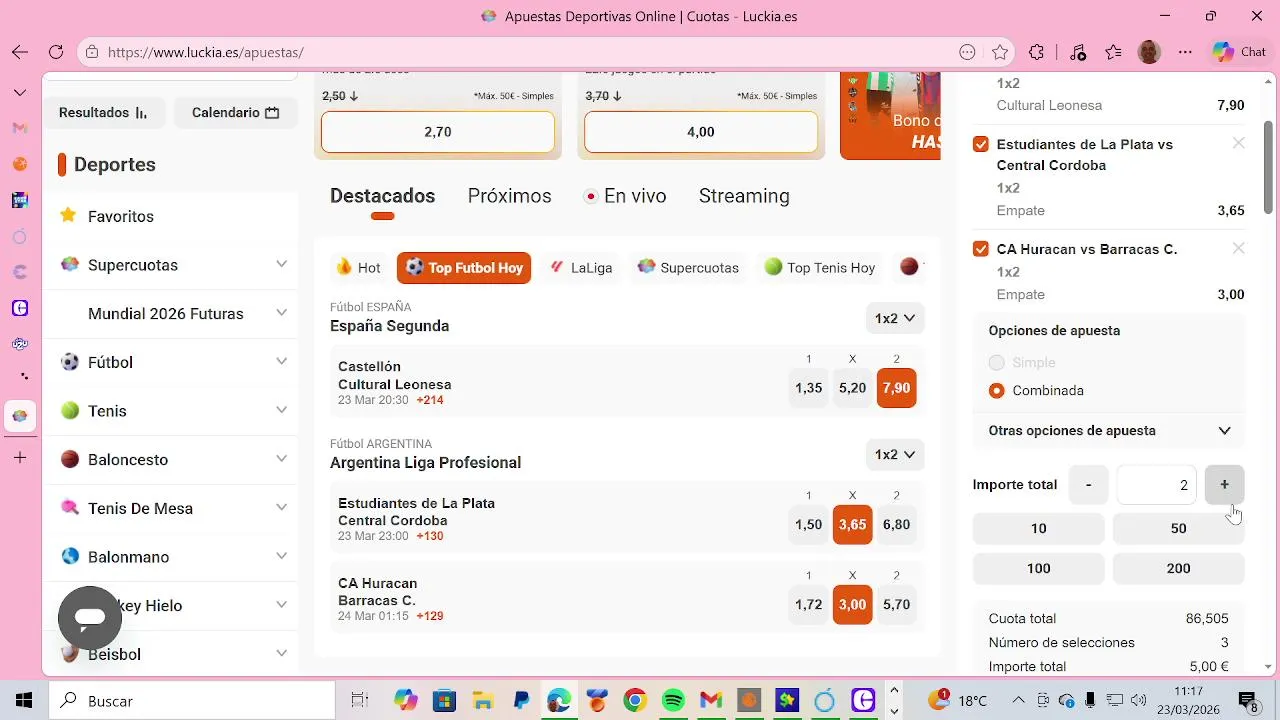Image resolution: width=1280 pixels, height=720 pixels.
Task: Open +129 more markets for Huracan
Action: [430, 616]
